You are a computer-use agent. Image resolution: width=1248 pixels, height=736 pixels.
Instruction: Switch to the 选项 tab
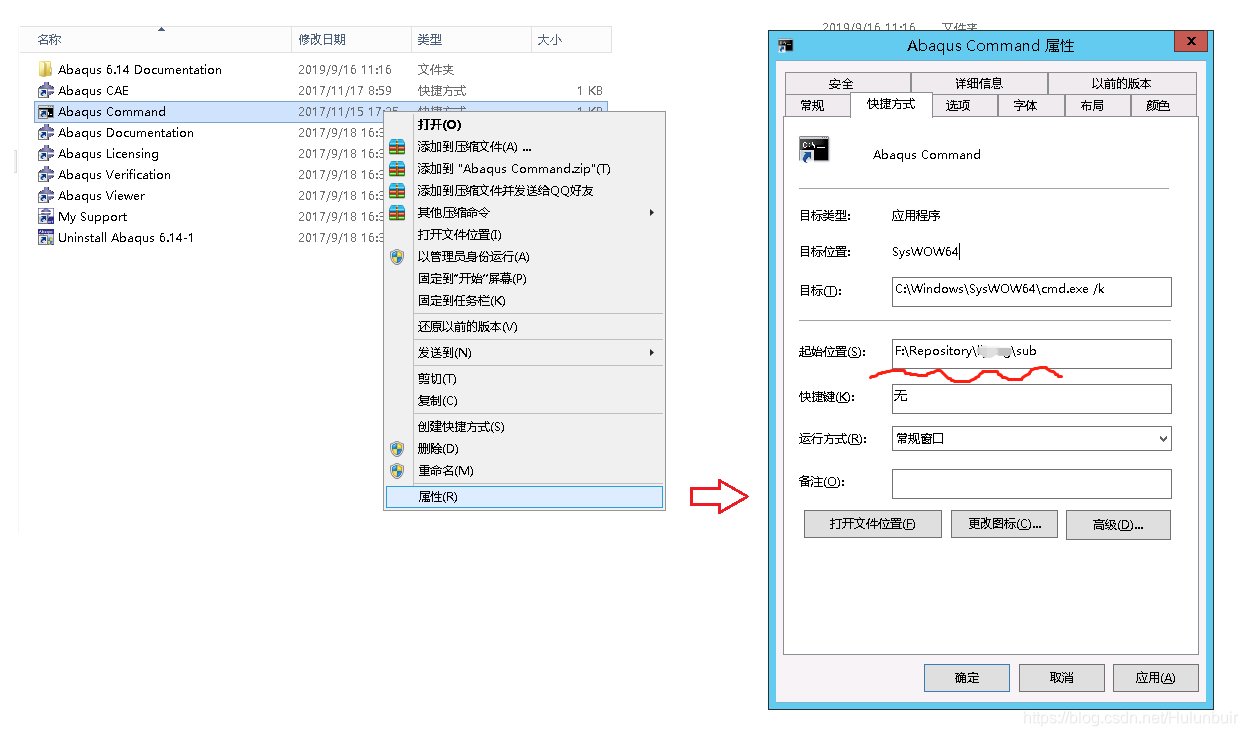(965, 105)
